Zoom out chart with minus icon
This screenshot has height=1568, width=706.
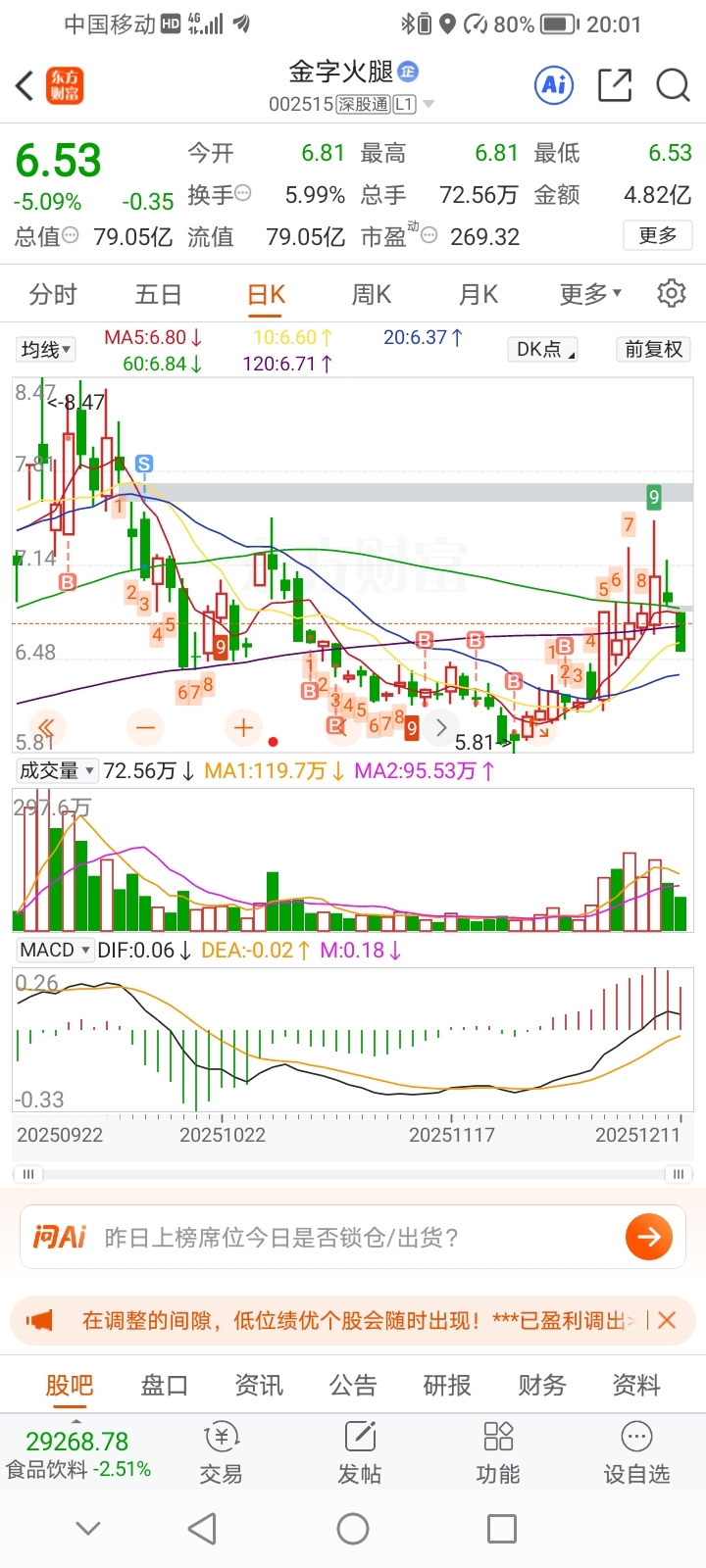[146, 727]
